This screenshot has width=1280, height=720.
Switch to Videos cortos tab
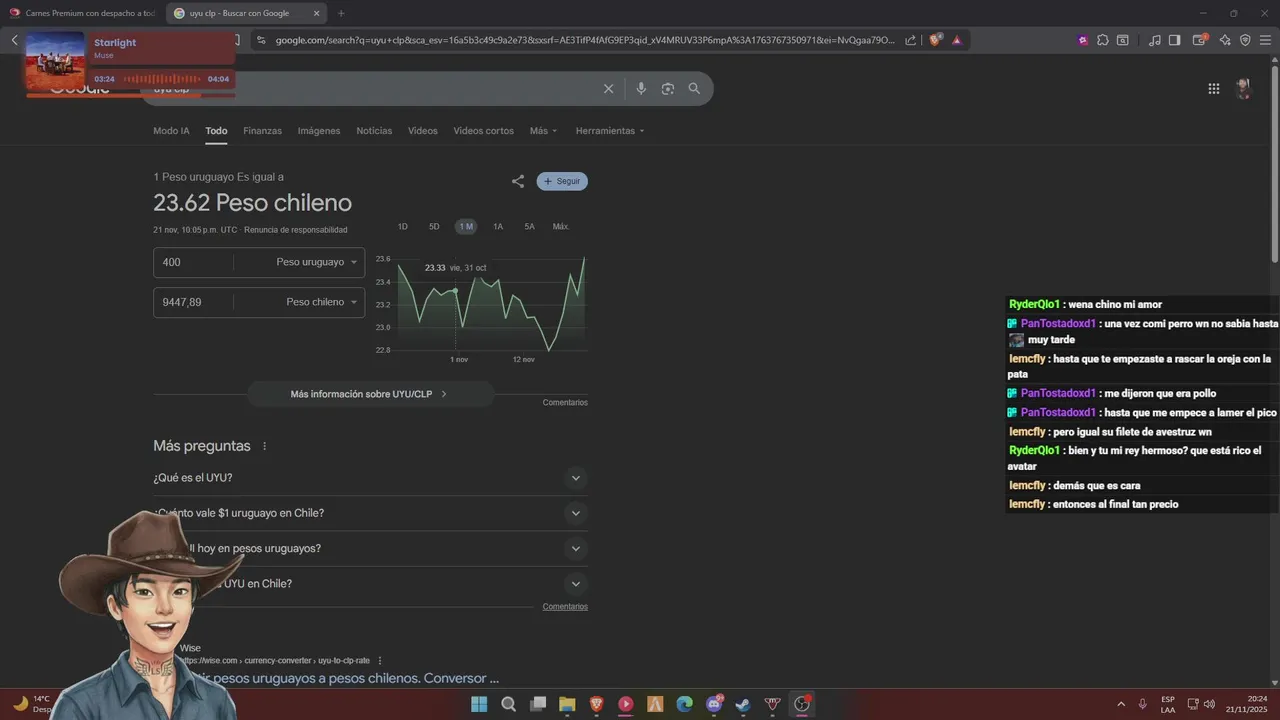(x=483, y=131)
